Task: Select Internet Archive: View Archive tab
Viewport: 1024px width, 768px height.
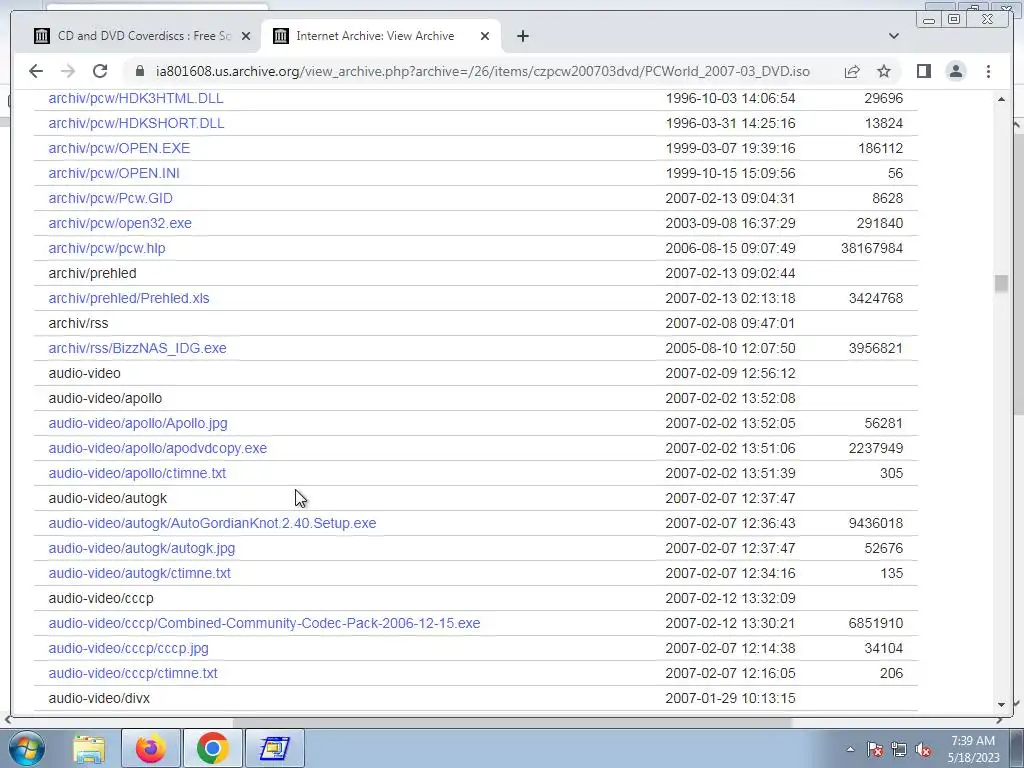Action: tap(381, 36)
